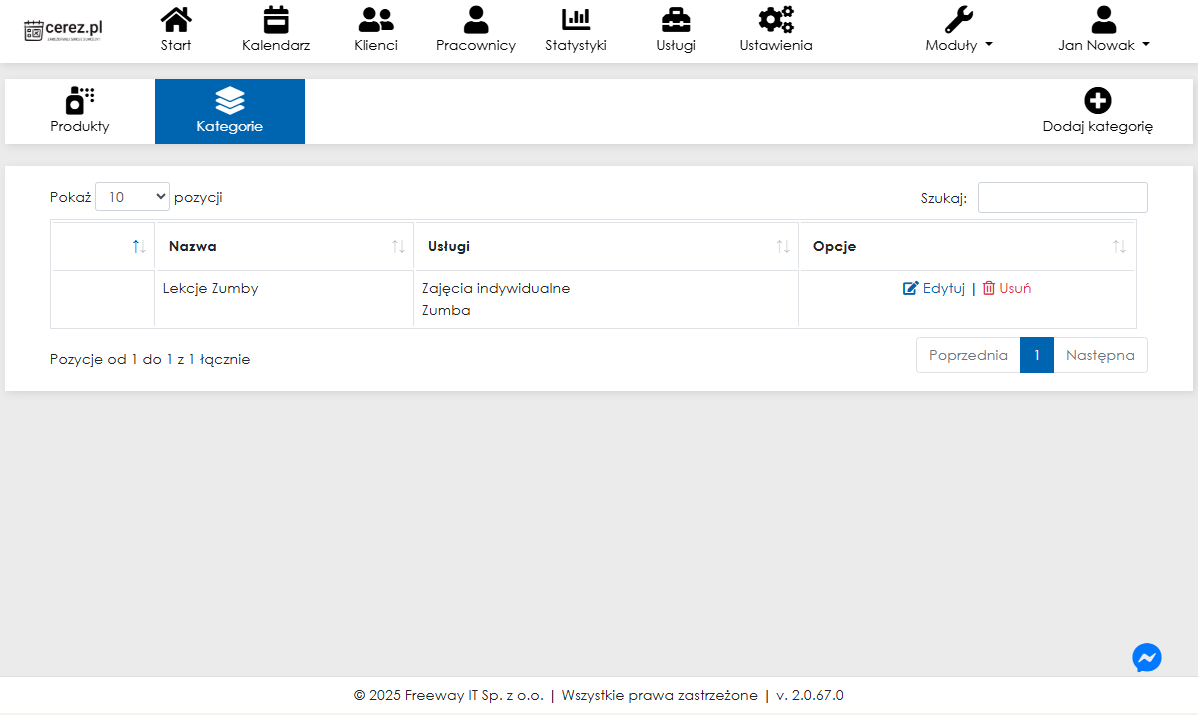Go to Klienci people icon
Image resolution: width=1198 pixels, height=715 pixels.
click(376, 20)
